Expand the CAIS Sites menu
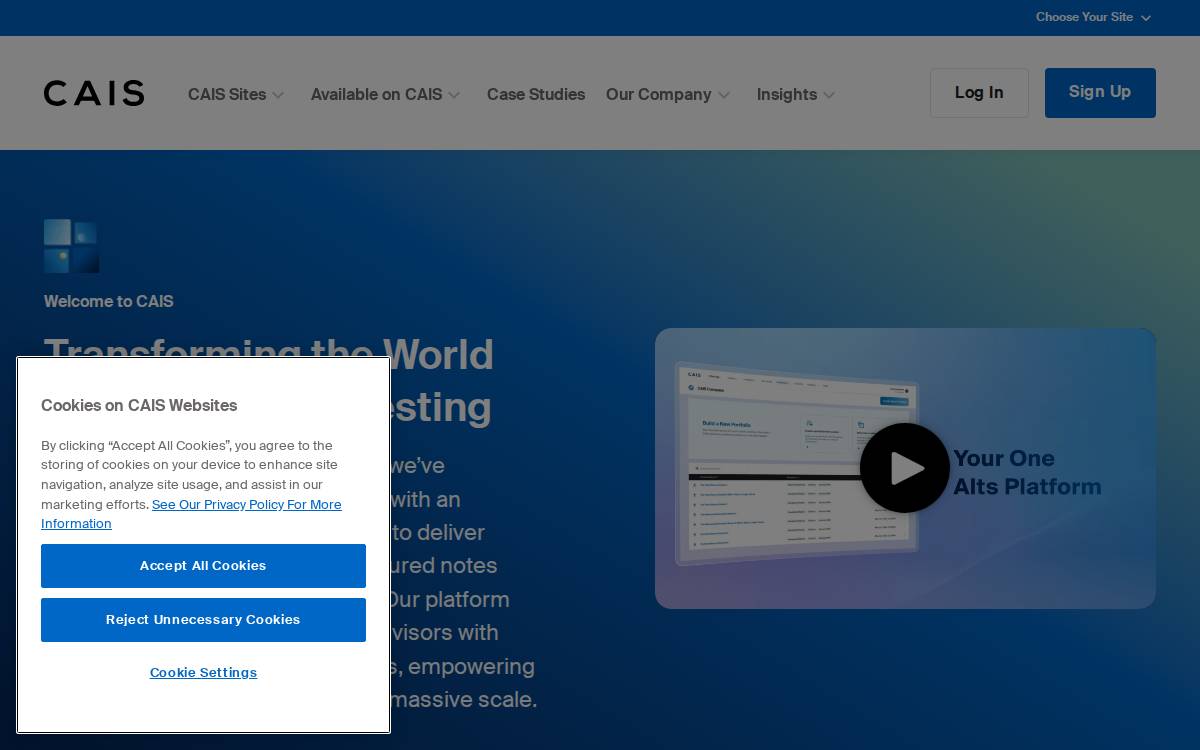Image resolution: width=1200 pixels, height=750 pixels. coord(236,94)
